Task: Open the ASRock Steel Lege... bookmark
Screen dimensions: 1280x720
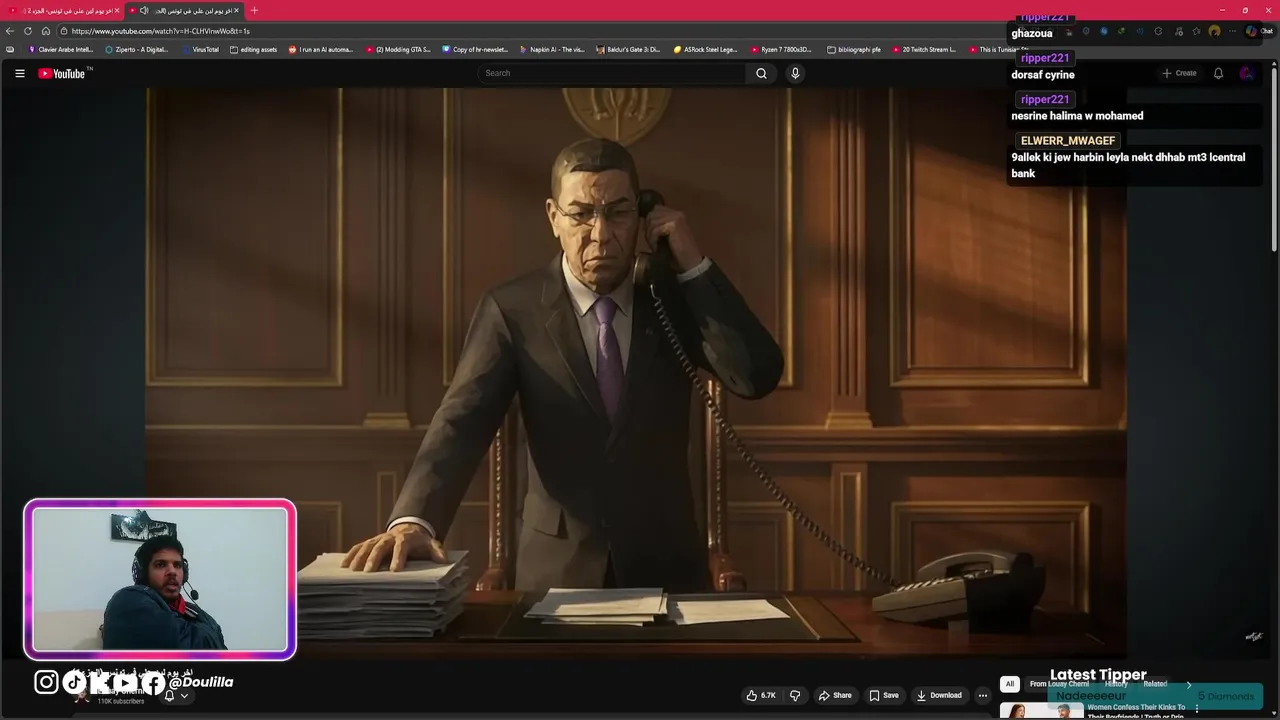Action: point(706,49)
